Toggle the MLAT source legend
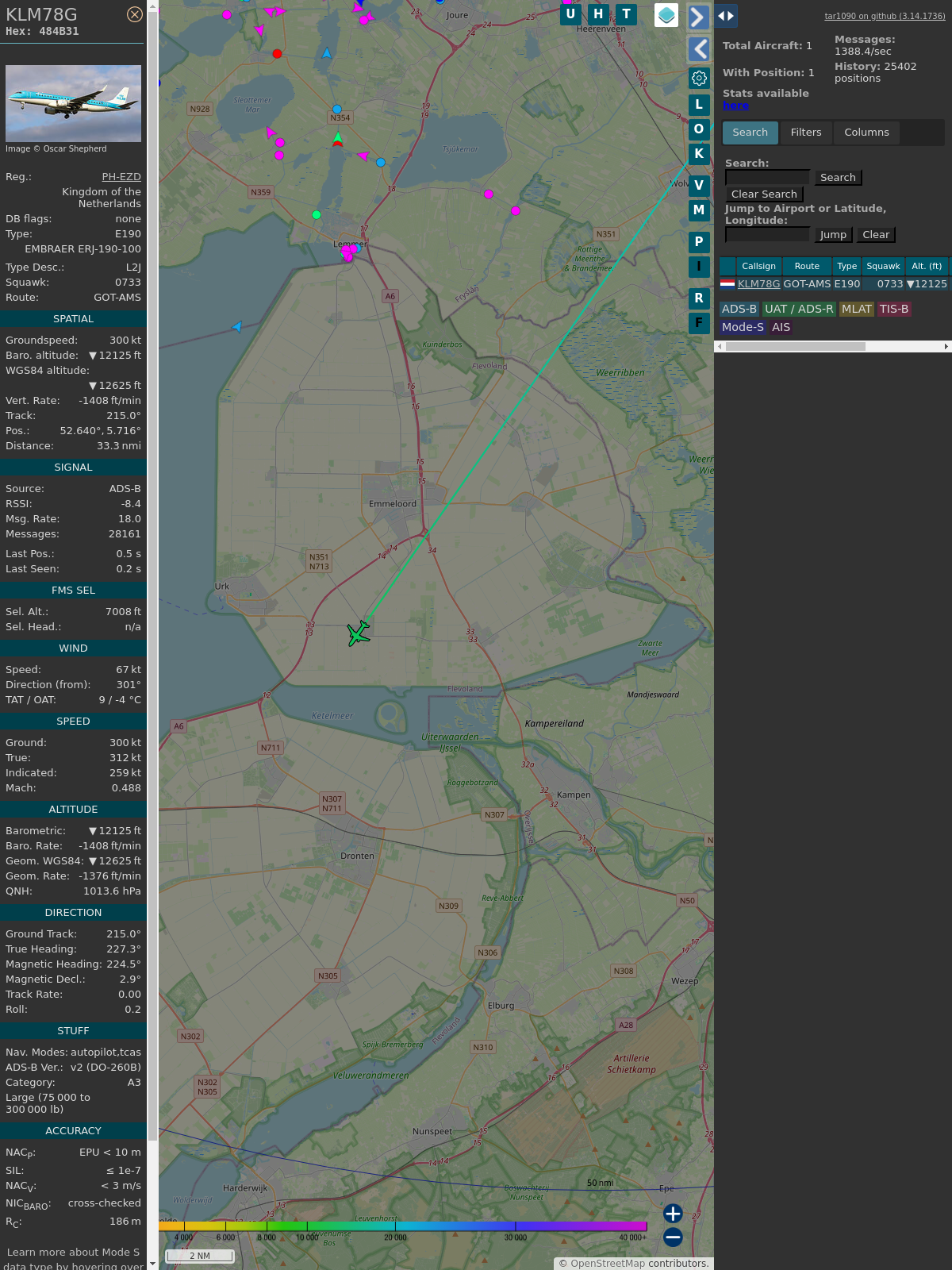Image resolution: width=952 pixels, height=1270 pixels. (x=856, y=310)
